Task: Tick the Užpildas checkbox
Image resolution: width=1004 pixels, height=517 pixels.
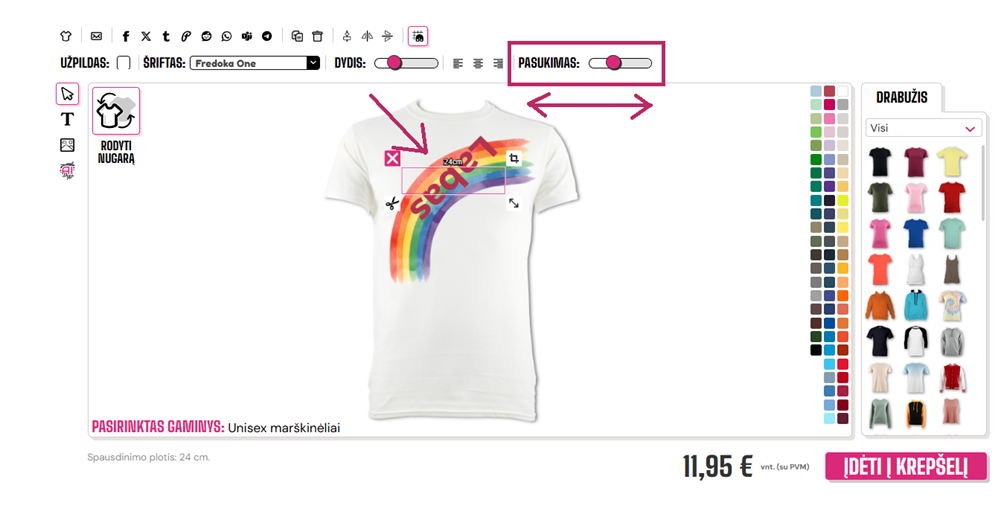Action: click(x=124, y=63)
